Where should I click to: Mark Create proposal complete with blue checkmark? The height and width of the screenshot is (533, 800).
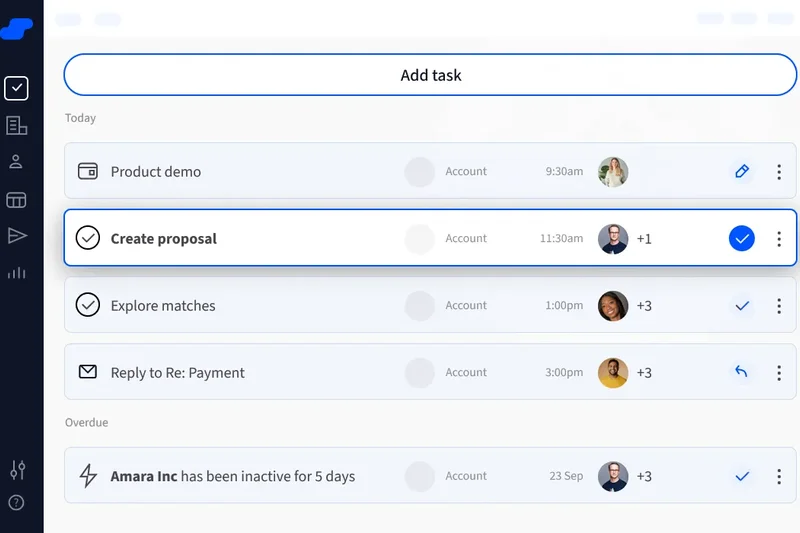(x=742, y=238)
